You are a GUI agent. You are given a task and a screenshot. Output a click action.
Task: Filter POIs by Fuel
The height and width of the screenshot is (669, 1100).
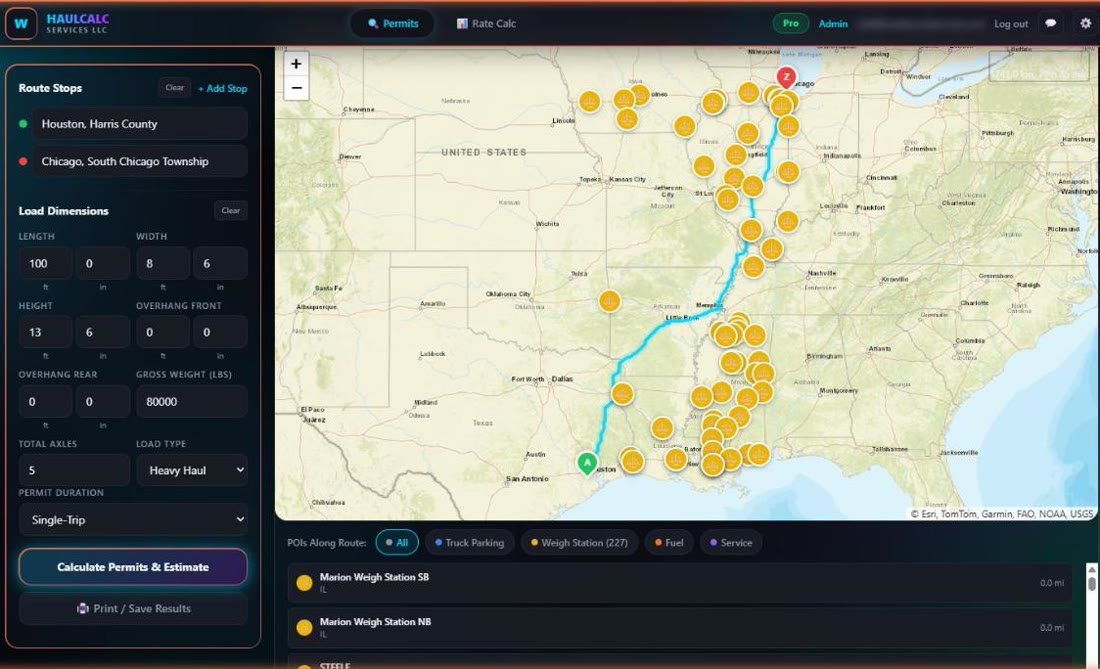669,543
